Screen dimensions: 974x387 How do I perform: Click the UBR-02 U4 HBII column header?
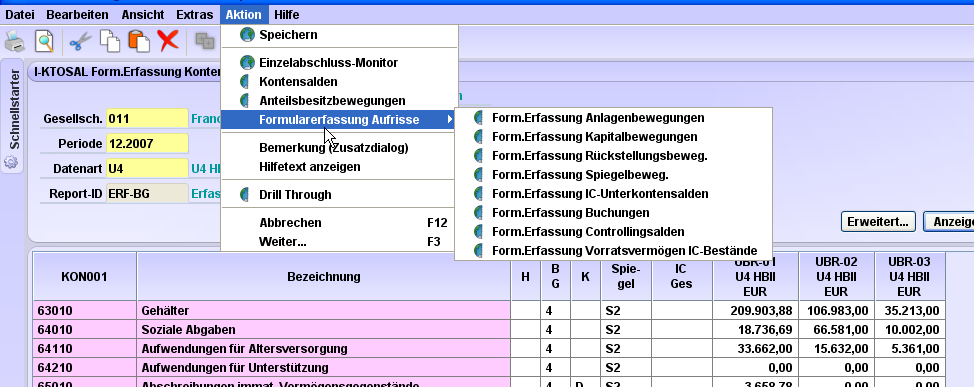(x=836, y=276)
